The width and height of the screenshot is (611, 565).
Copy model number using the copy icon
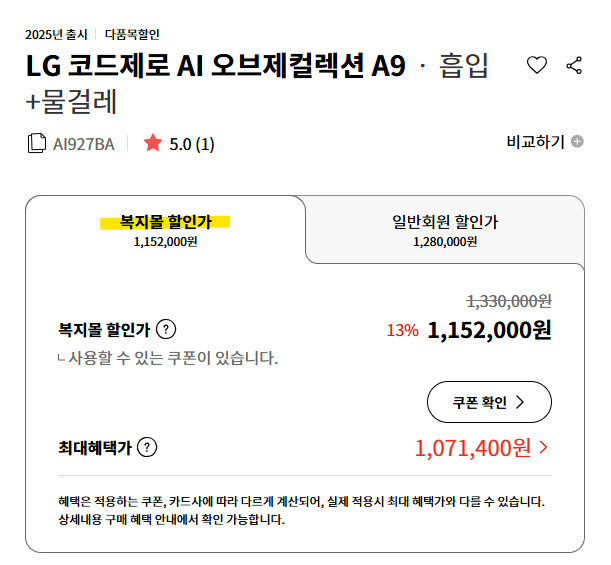tap(37, 144)
